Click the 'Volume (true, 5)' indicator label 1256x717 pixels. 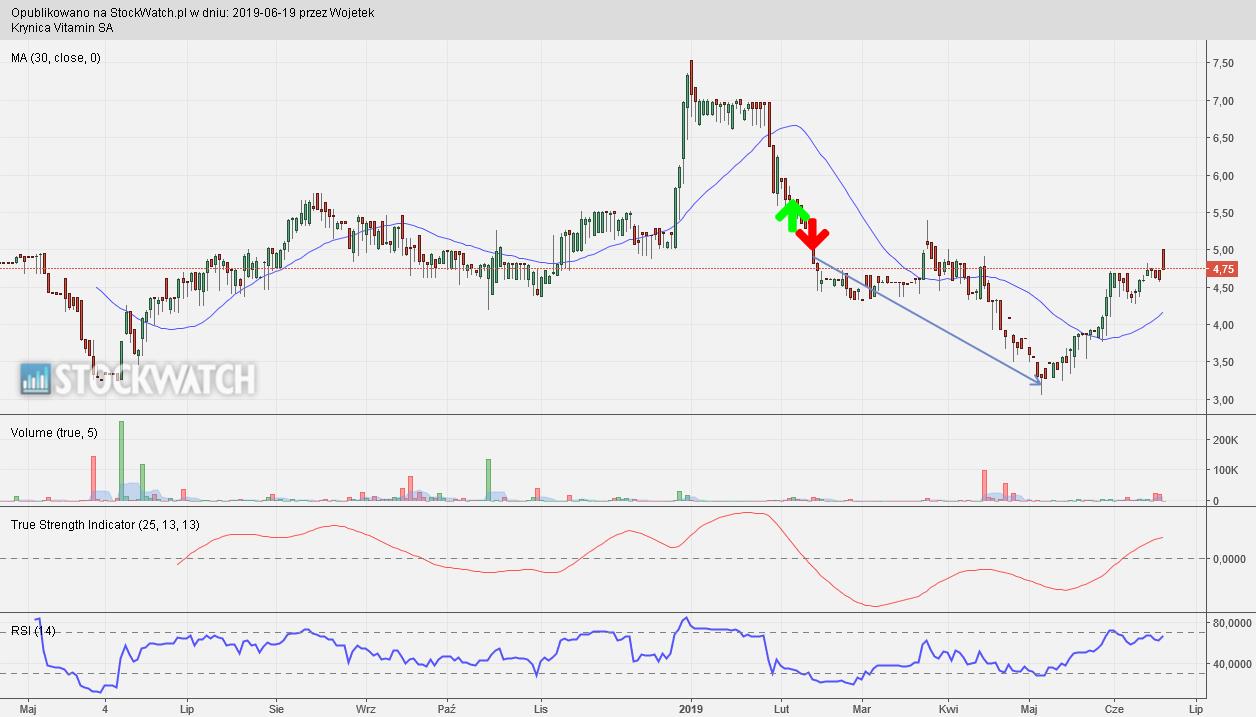pos(54,432)
